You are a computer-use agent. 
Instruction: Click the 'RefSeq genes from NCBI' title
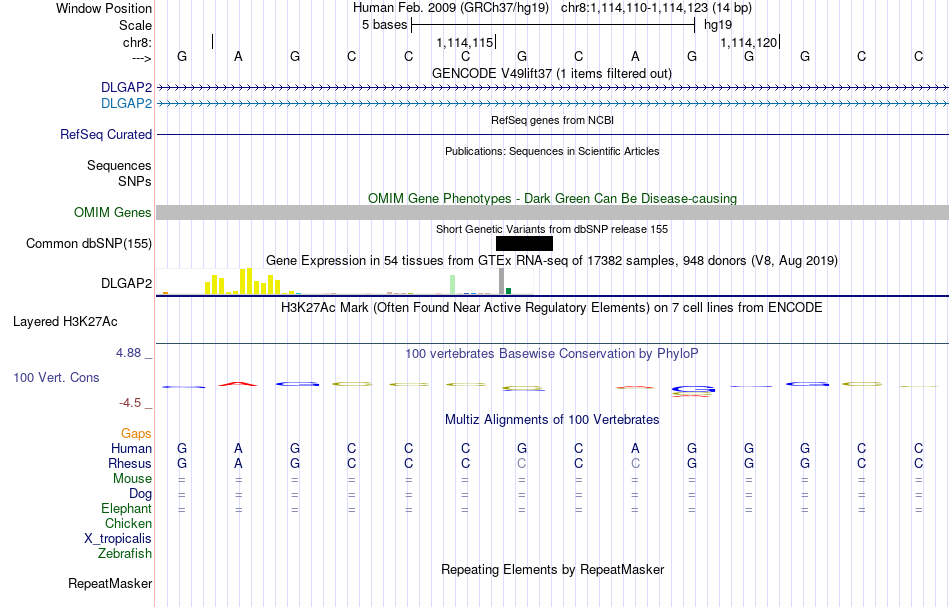[553, 120]
